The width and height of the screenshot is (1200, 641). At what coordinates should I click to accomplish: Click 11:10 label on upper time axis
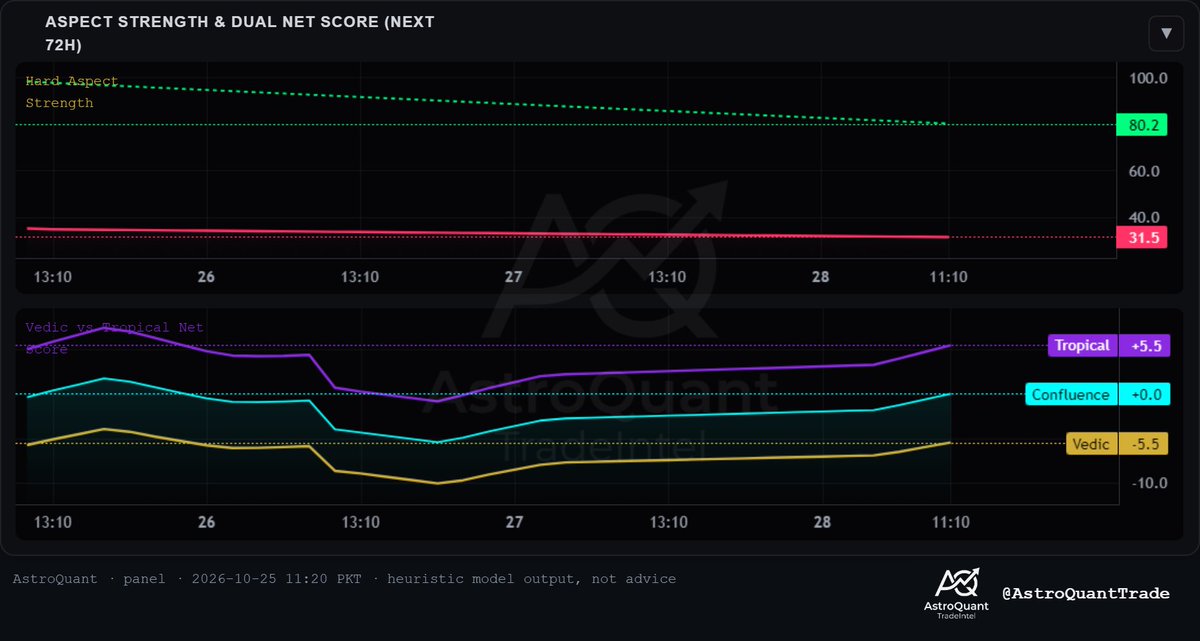click(950, 276)
